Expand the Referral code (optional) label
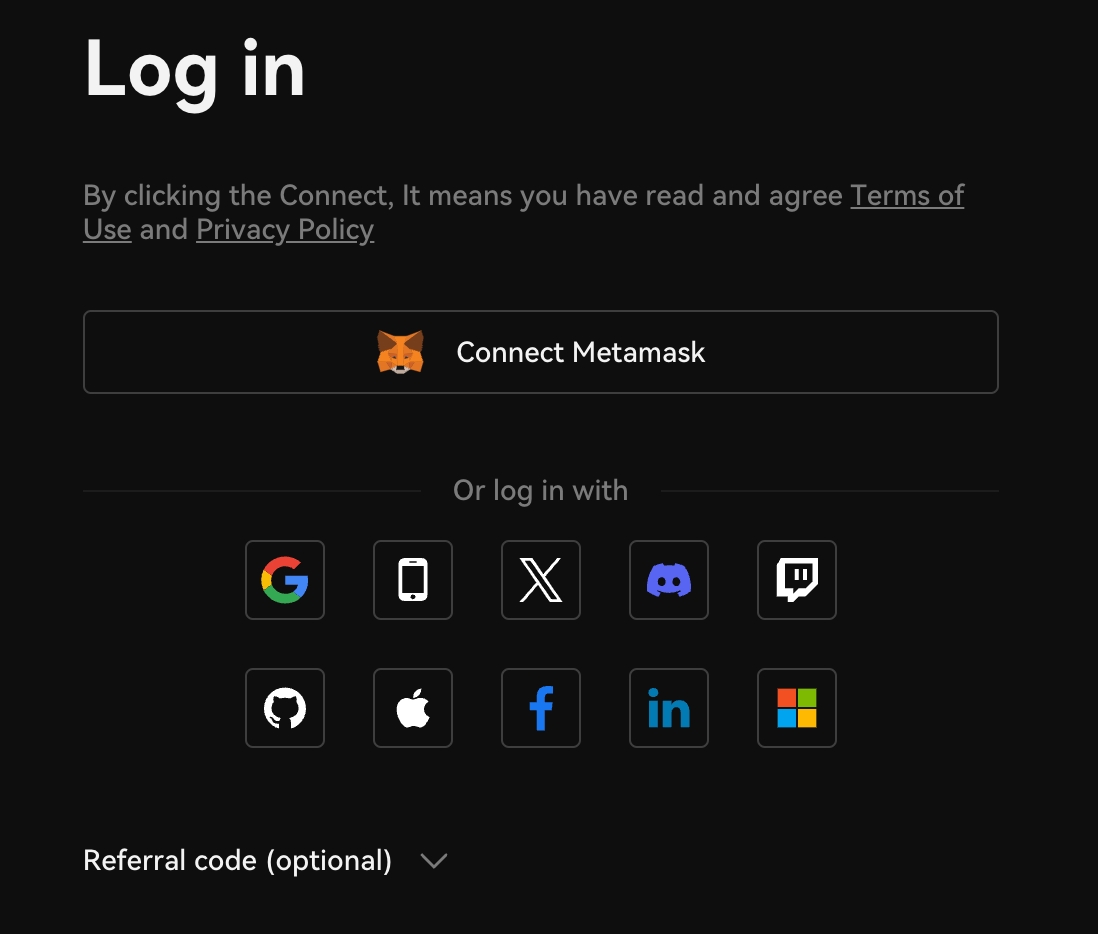1098x934 pixels. tap(237, 861)
